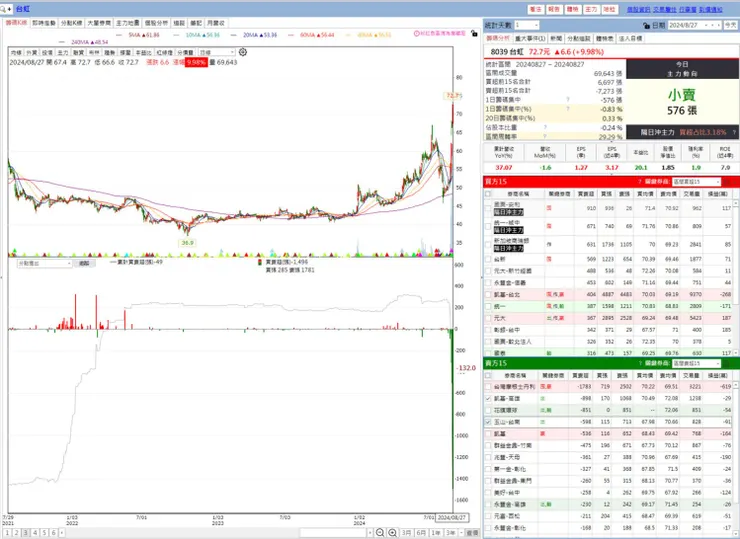Click the 2024/08/27 date marker on axis

[x=452, y=517]
